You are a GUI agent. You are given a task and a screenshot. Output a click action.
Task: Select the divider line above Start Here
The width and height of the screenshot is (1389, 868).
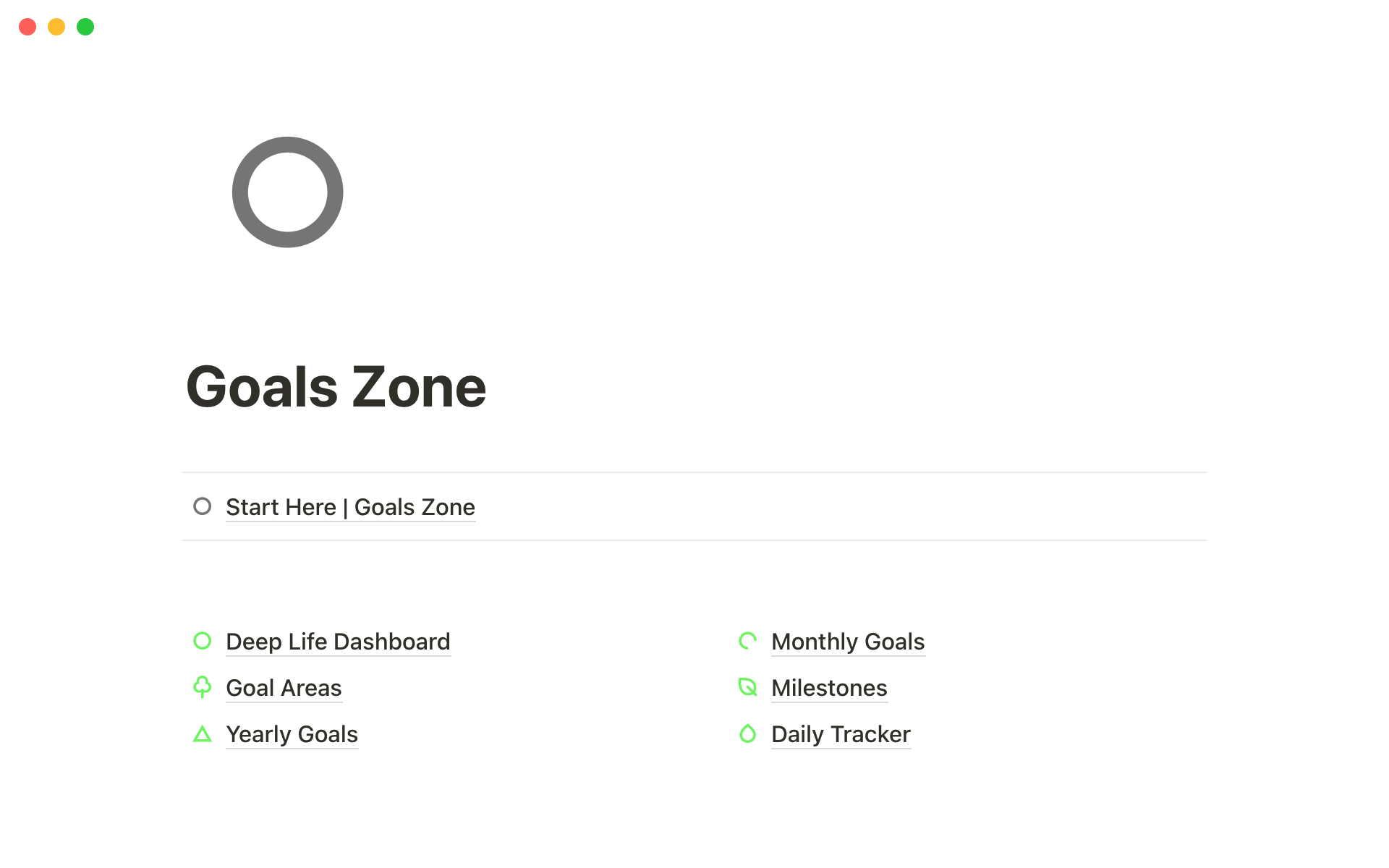(x=694, y=472)
